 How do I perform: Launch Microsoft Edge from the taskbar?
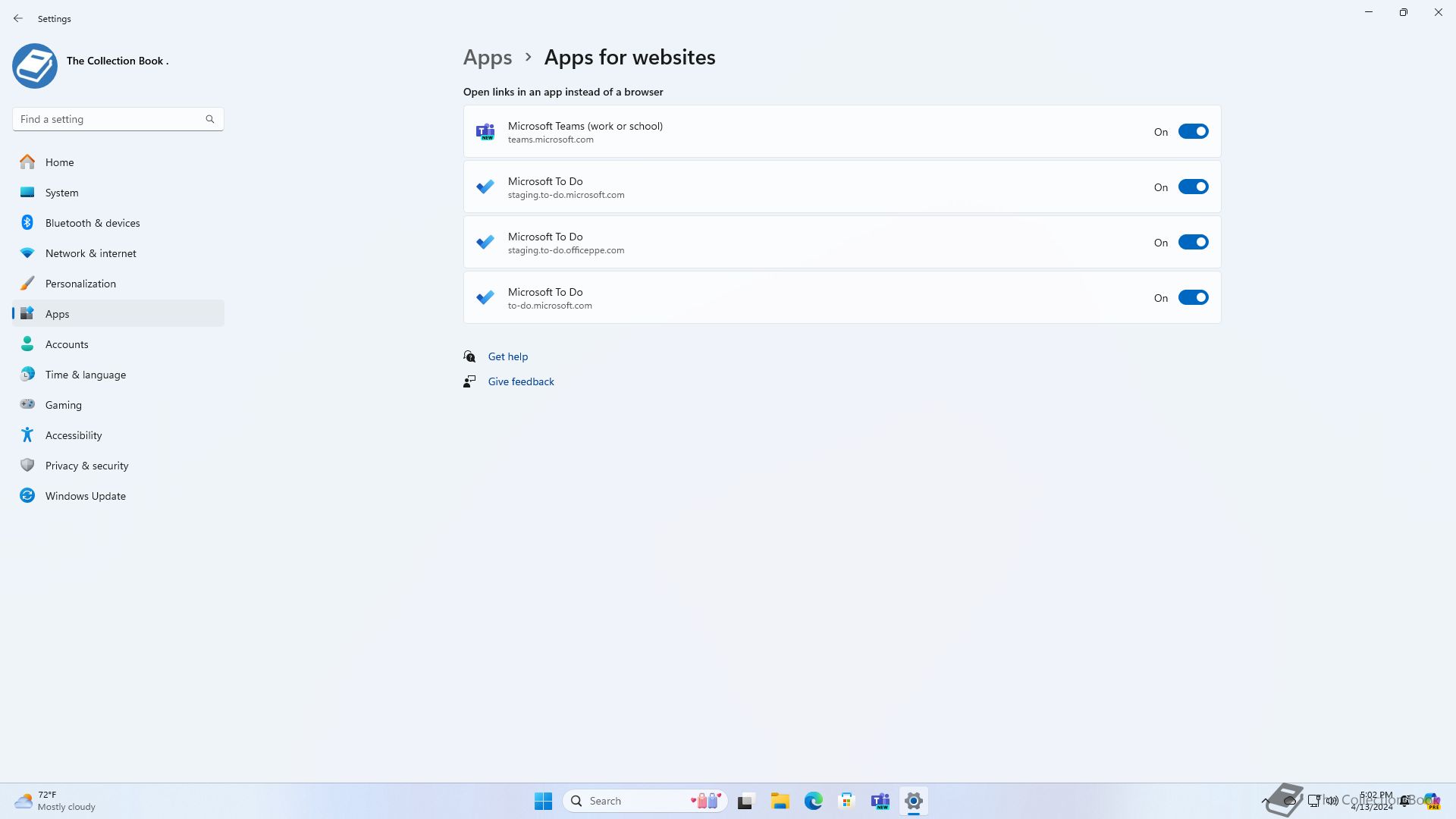pyautogui.click(x=813, y=801)
